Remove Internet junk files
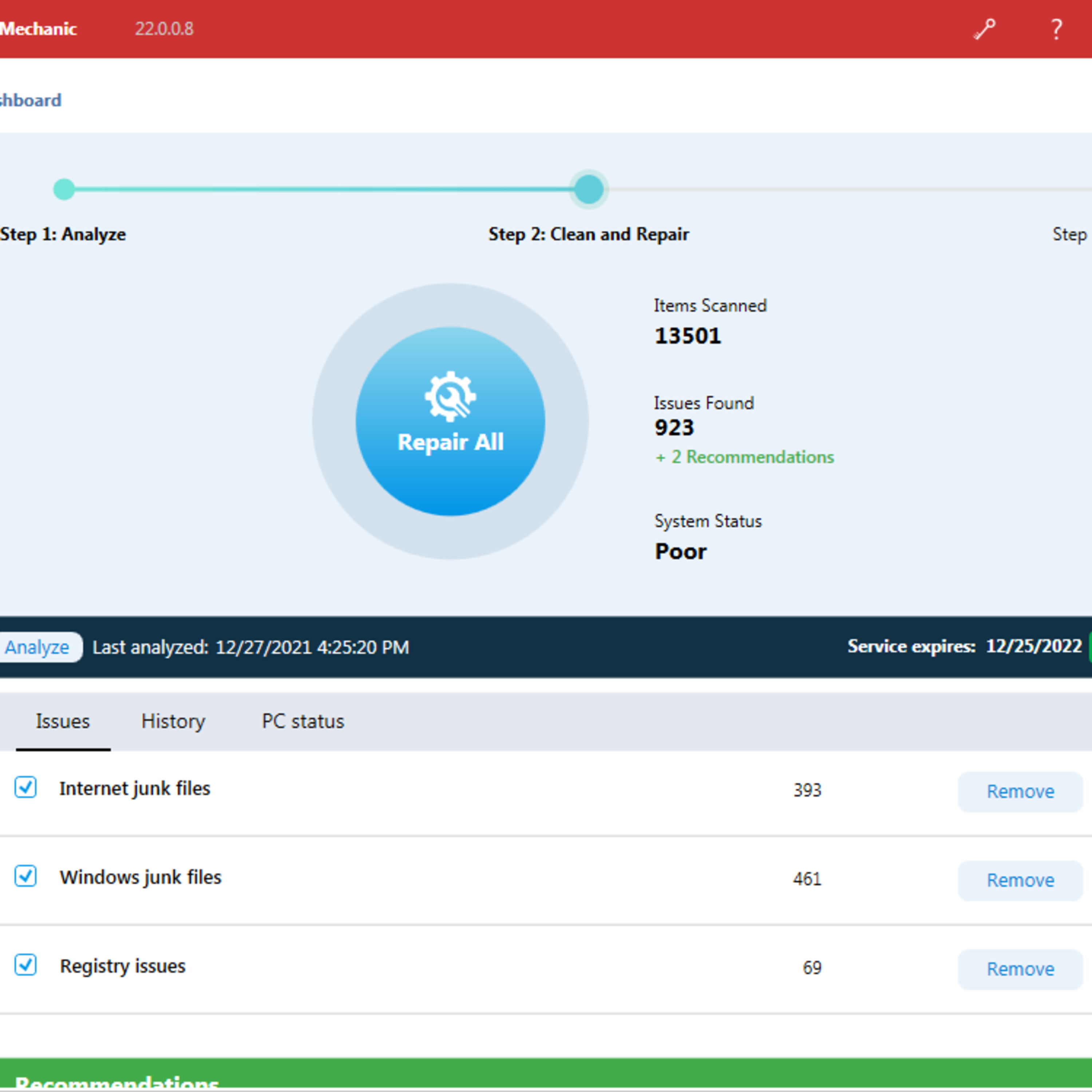 point(1020,791)
